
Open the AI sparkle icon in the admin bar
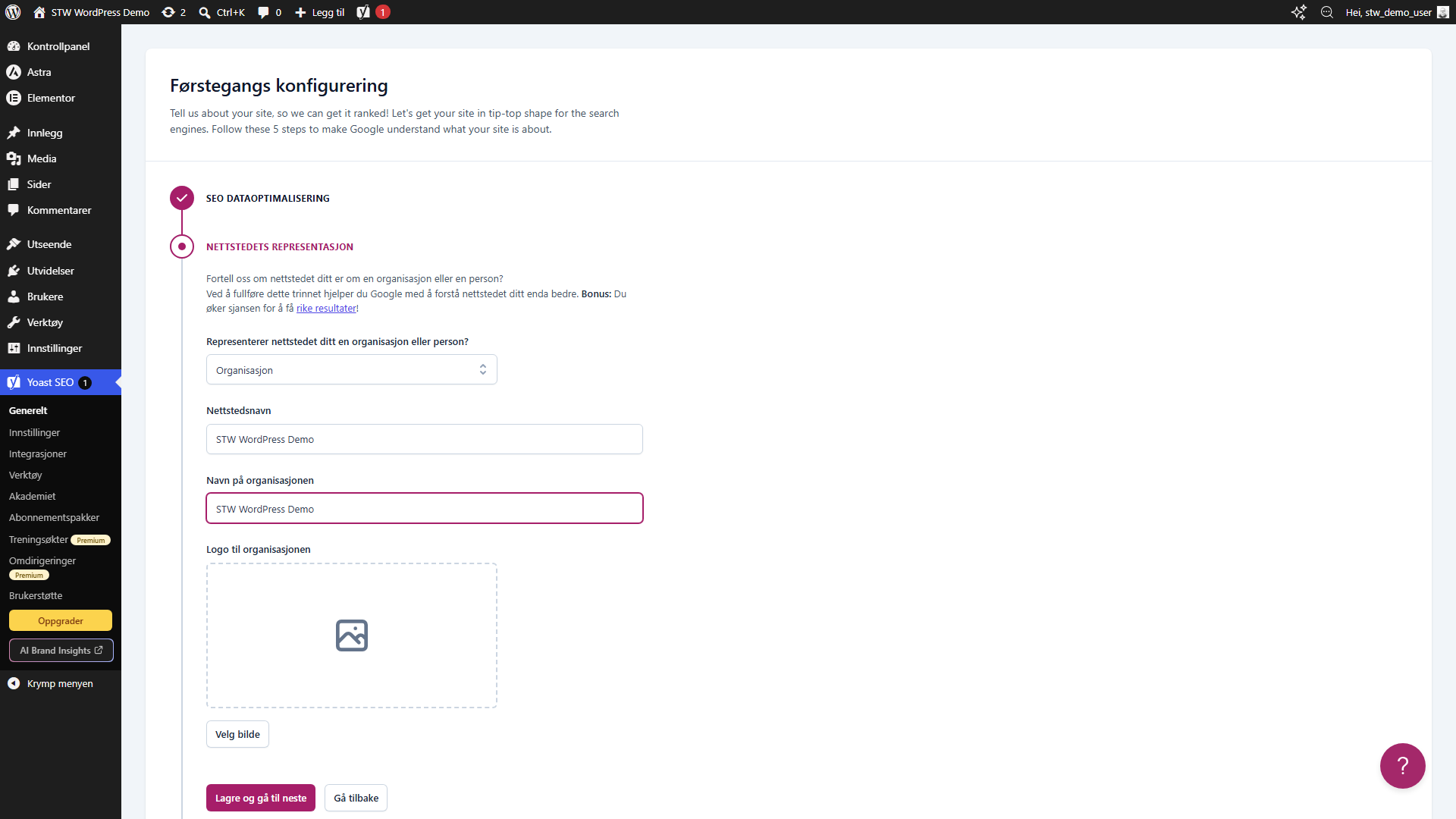(1299, 12)
